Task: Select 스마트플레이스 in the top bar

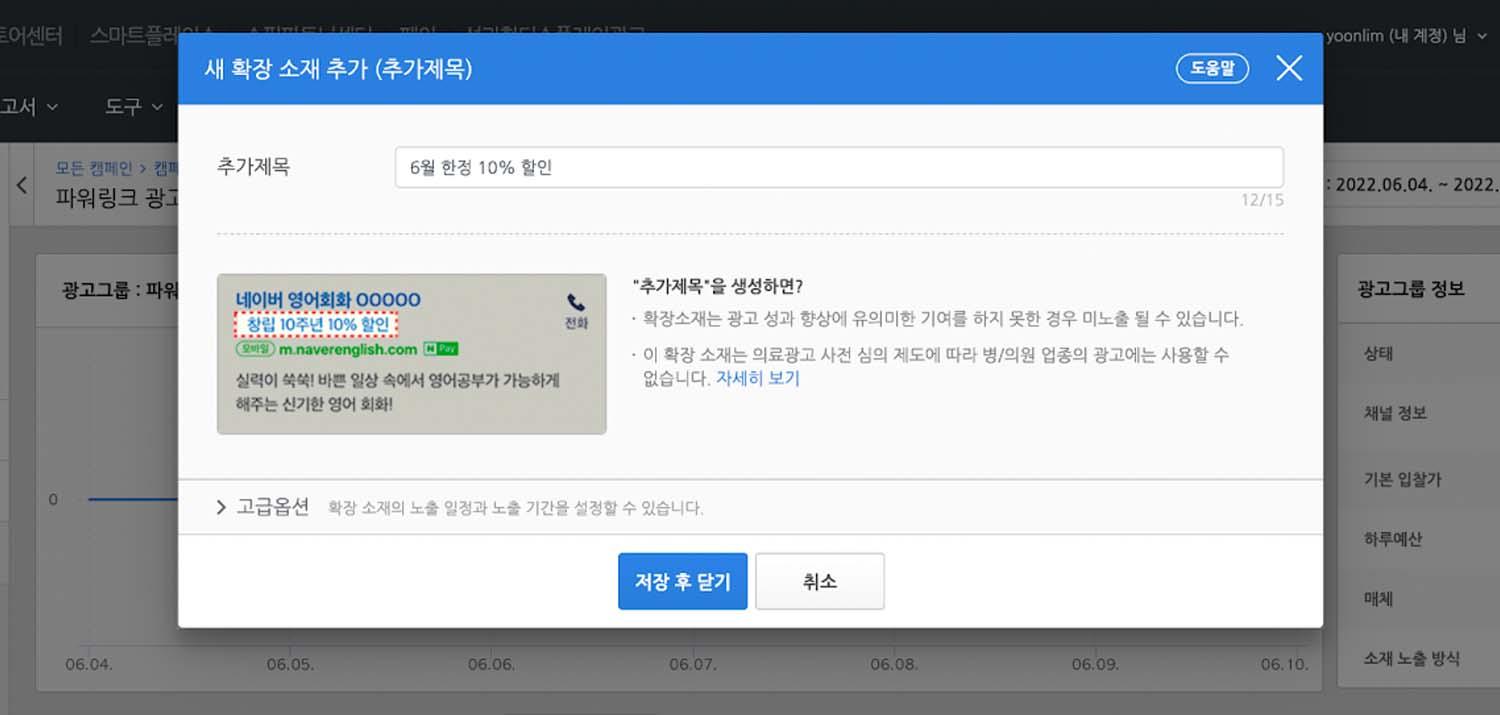Action: 150,36
